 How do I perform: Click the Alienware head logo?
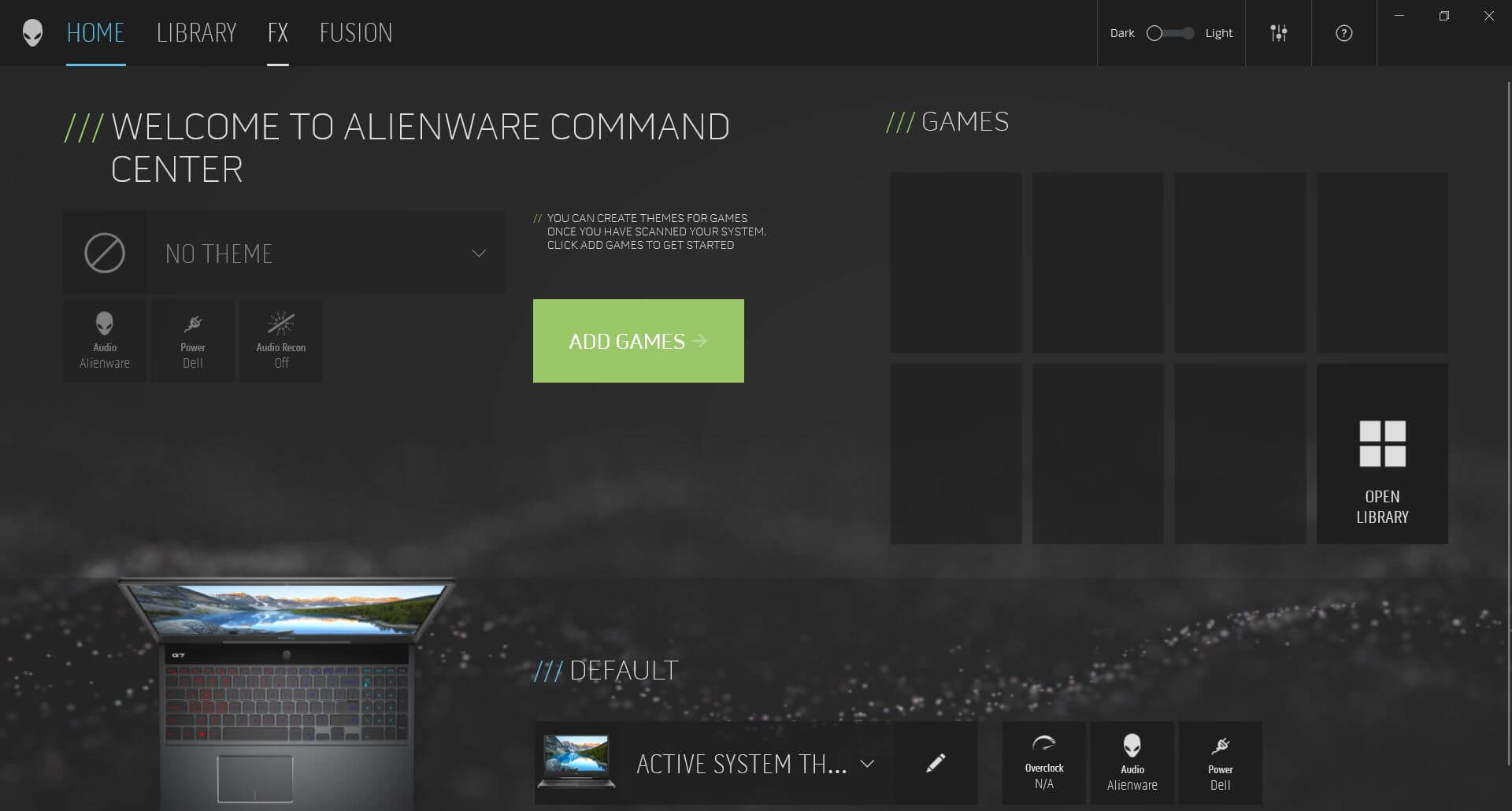coord(32,33)
